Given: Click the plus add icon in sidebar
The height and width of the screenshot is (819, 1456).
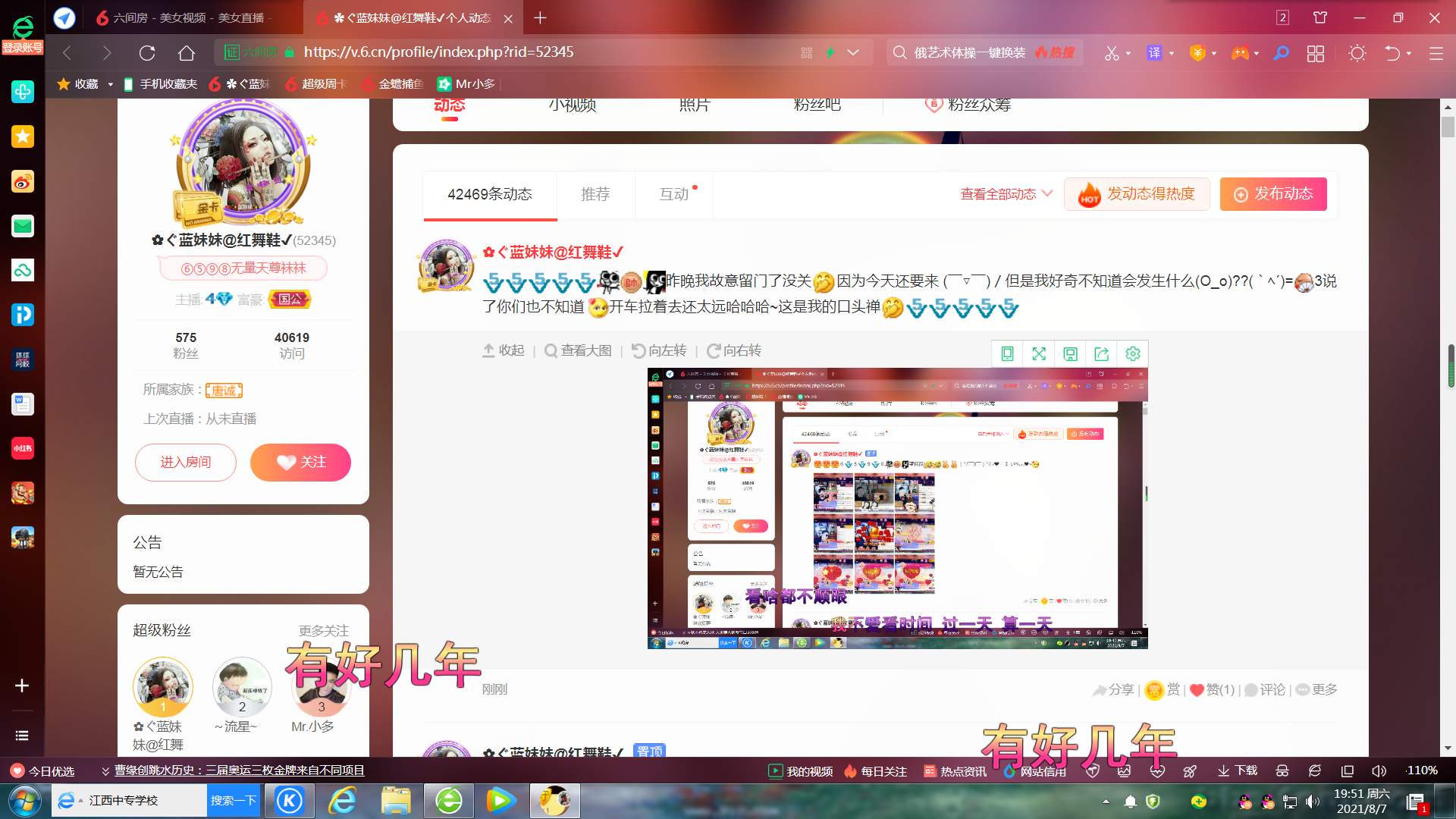Looking at the screenshot, I should tap(22, 686).
